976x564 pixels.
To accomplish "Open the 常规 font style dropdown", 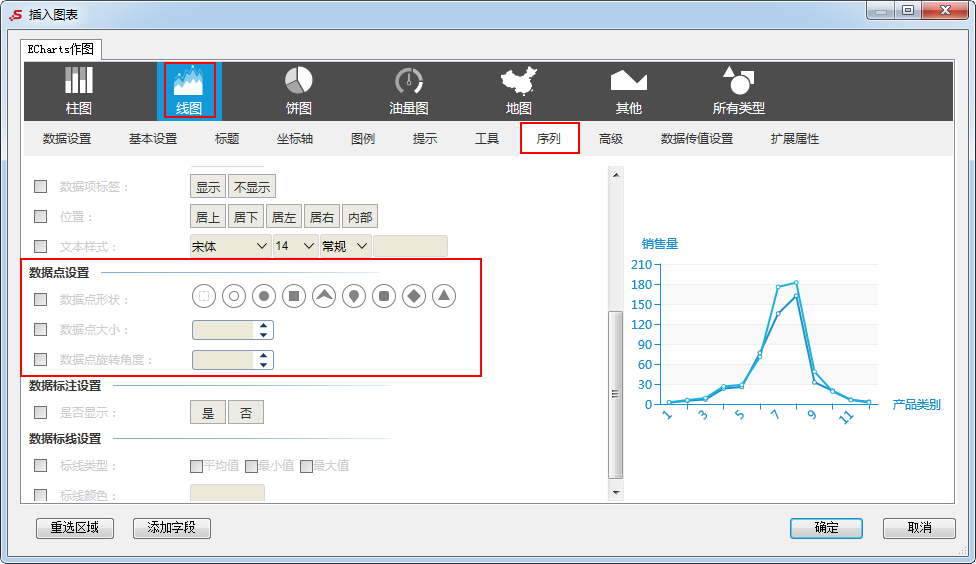I will 345,246.
